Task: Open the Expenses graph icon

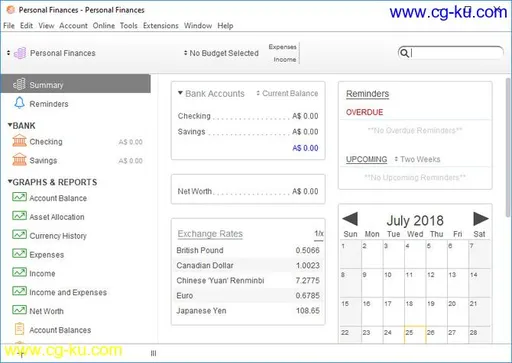Action: click(x=19, y=254)
